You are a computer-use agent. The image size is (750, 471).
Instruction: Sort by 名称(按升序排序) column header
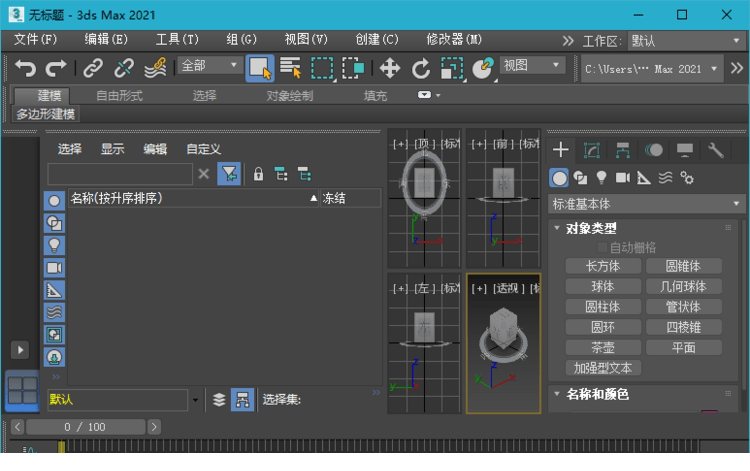tap(193, 198)
